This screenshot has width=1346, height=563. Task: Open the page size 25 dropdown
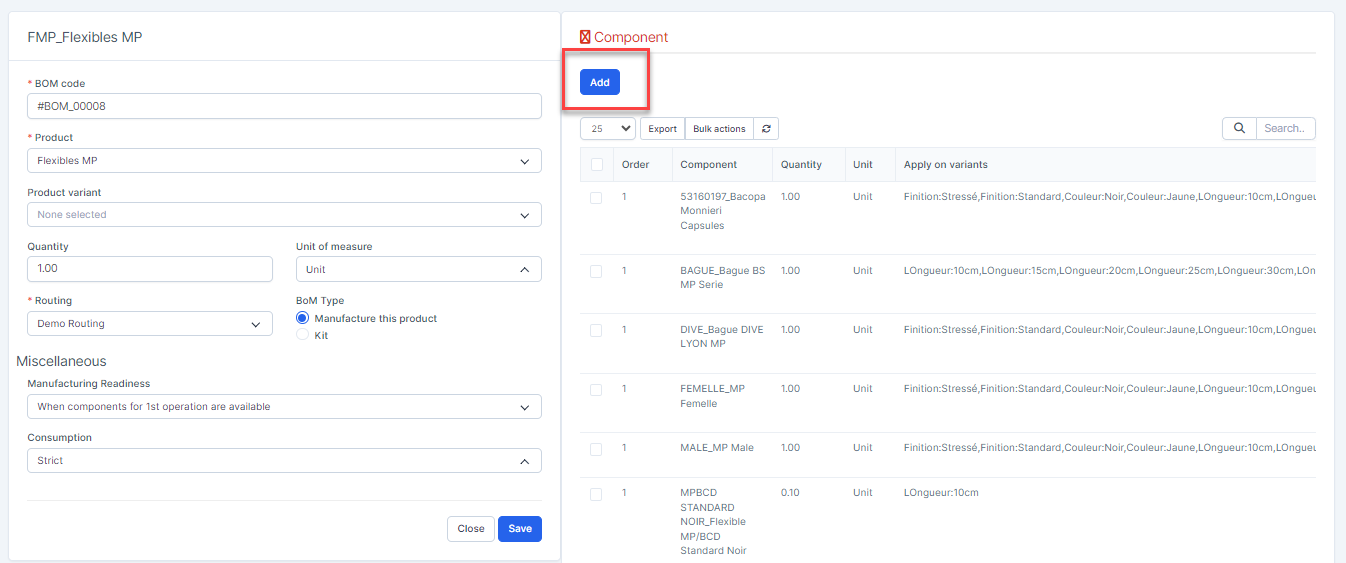pyautogui.click(x=608, y=129)
